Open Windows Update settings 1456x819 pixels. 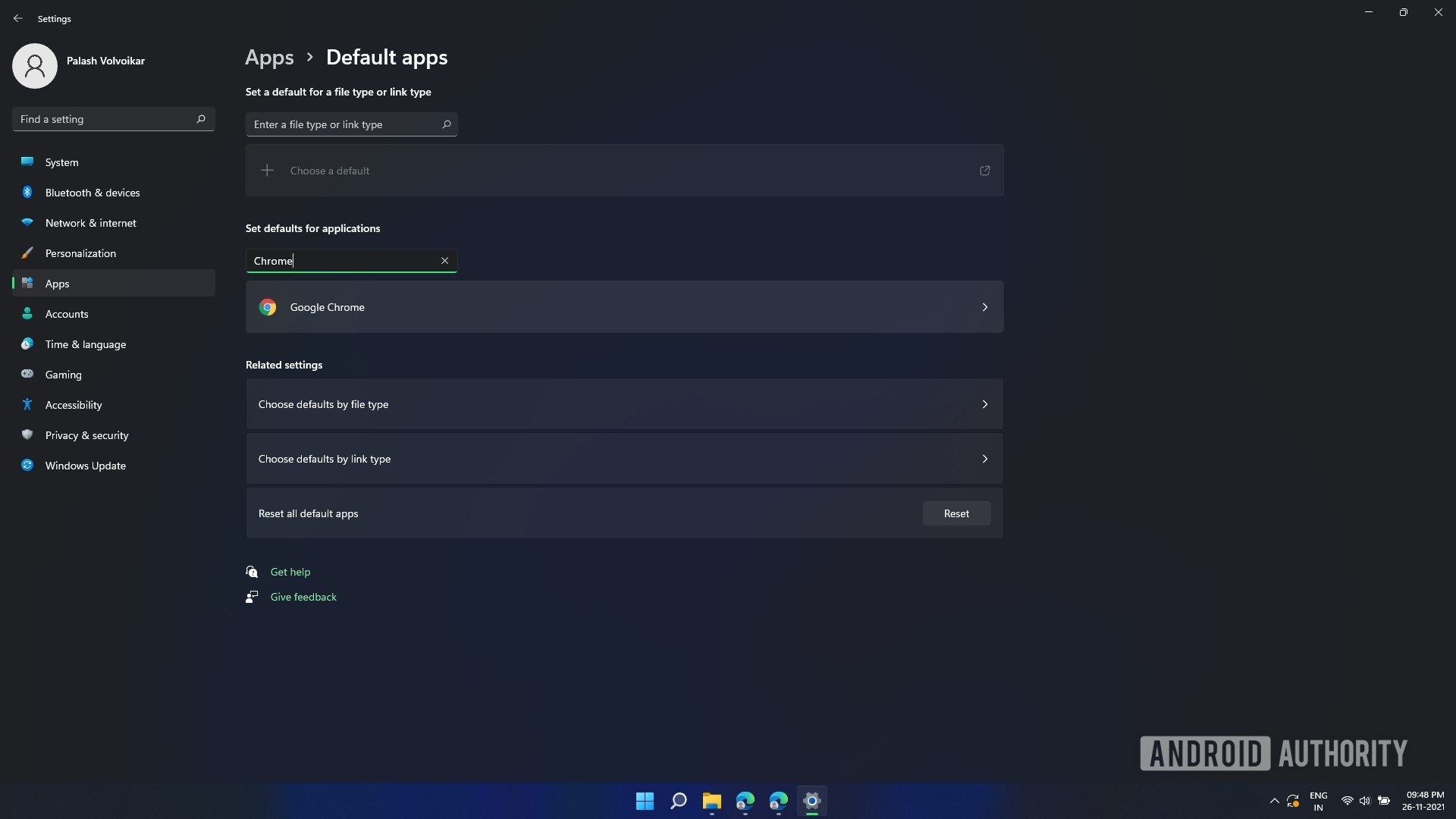pos(86,465)
